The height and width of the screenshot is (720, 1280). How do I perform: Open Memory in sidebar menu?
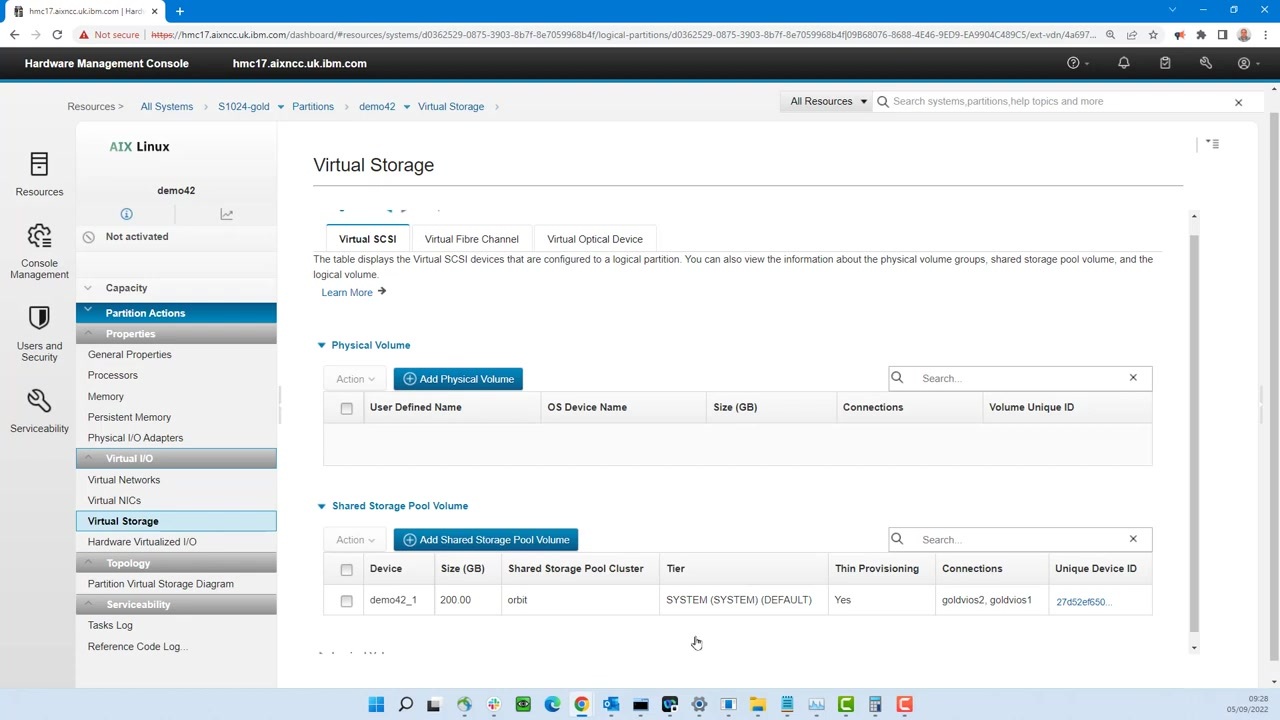(x=105, y=396)
